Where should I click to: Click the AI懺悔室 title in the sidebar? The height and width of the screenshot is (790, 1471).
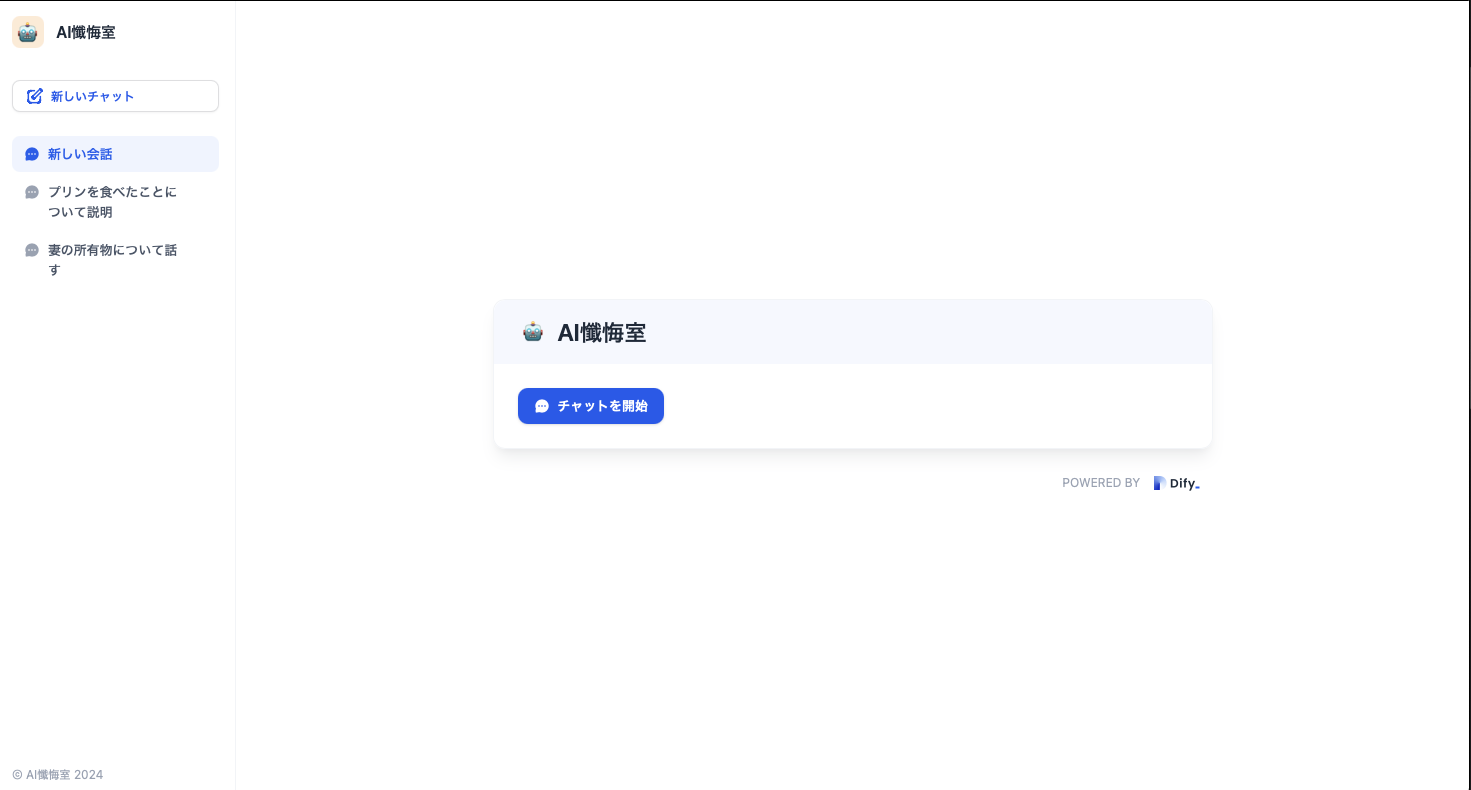tap(85, 31)
